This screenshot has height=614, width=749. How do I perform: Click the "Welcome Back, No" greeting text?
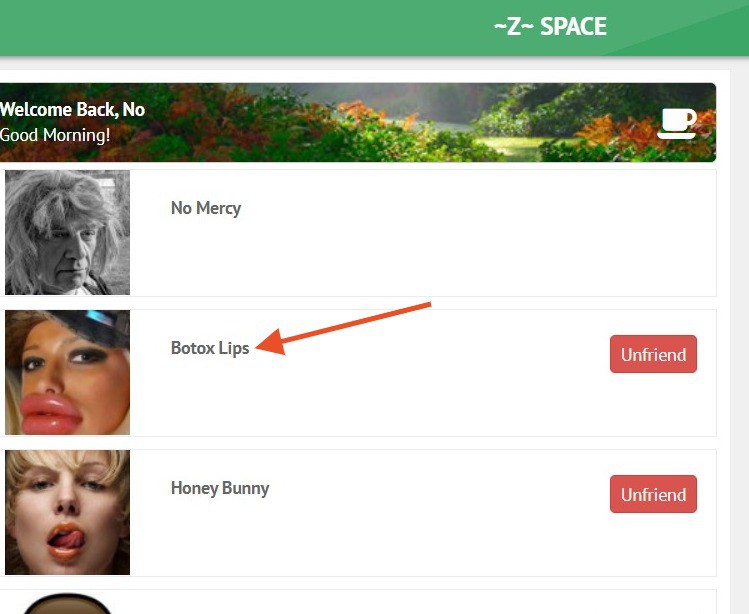pos(72,110)
